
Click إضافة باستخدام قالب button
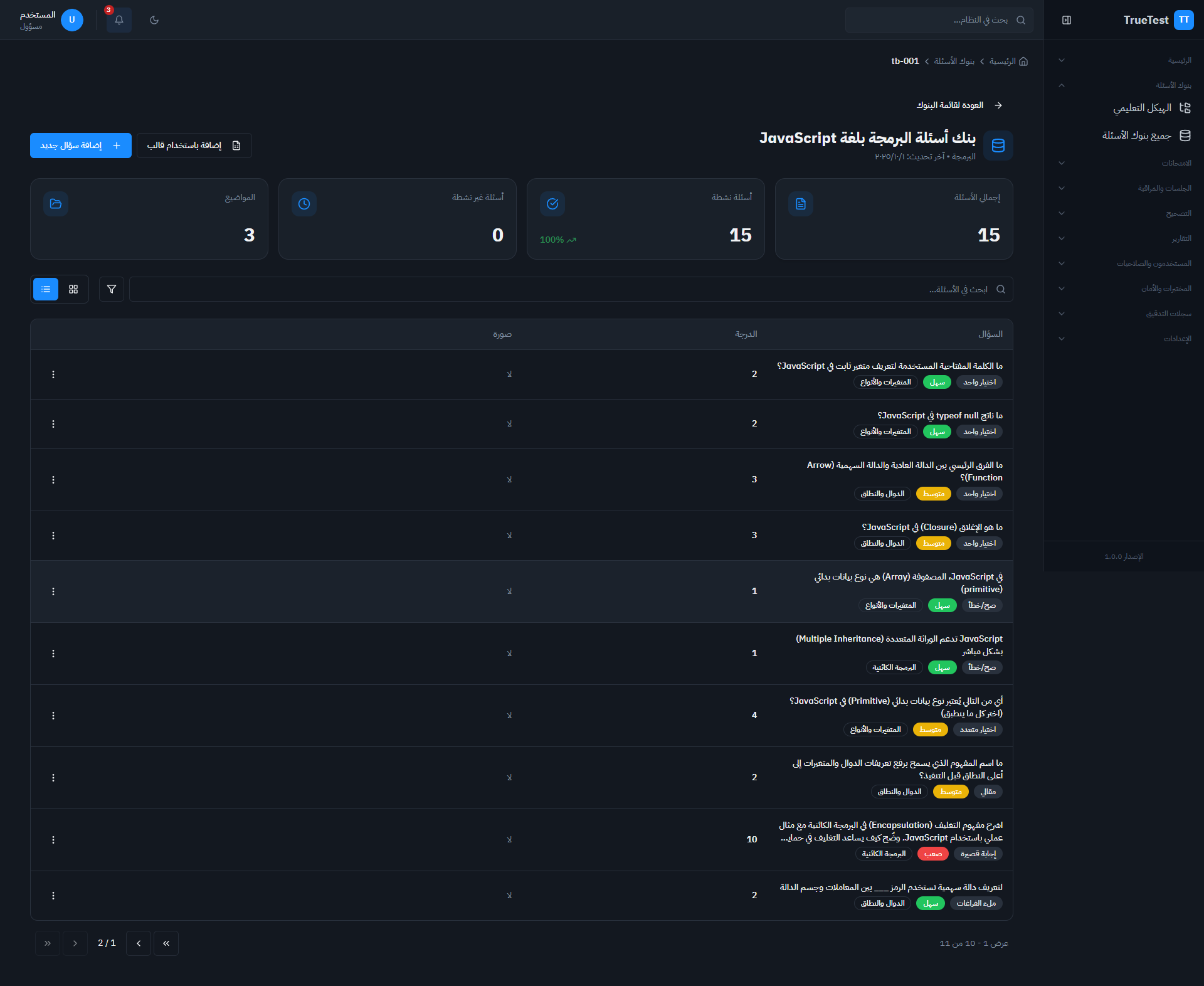194,146
